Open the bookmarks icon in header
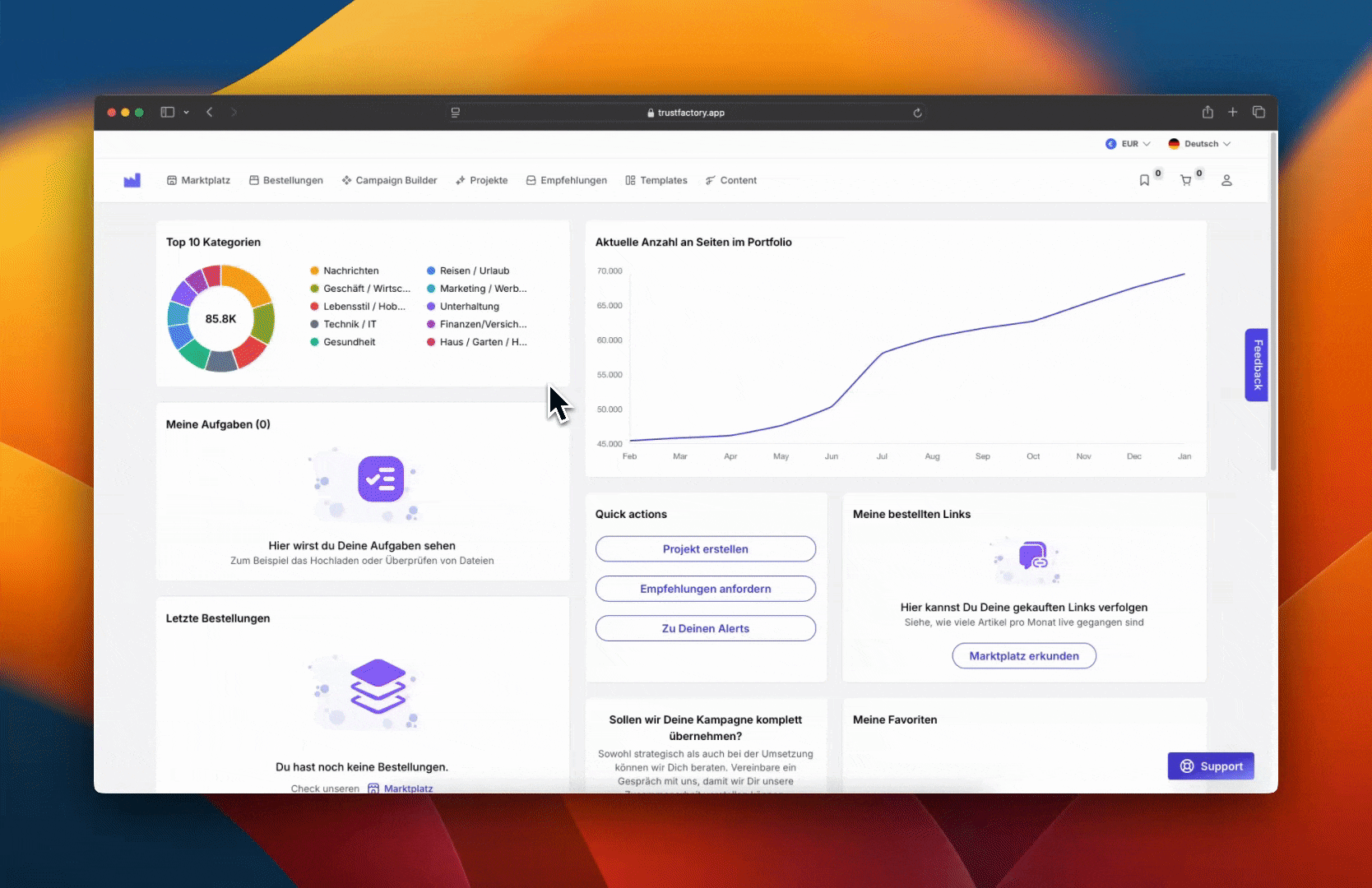1372x888 pixels. tap(1144, 180)
